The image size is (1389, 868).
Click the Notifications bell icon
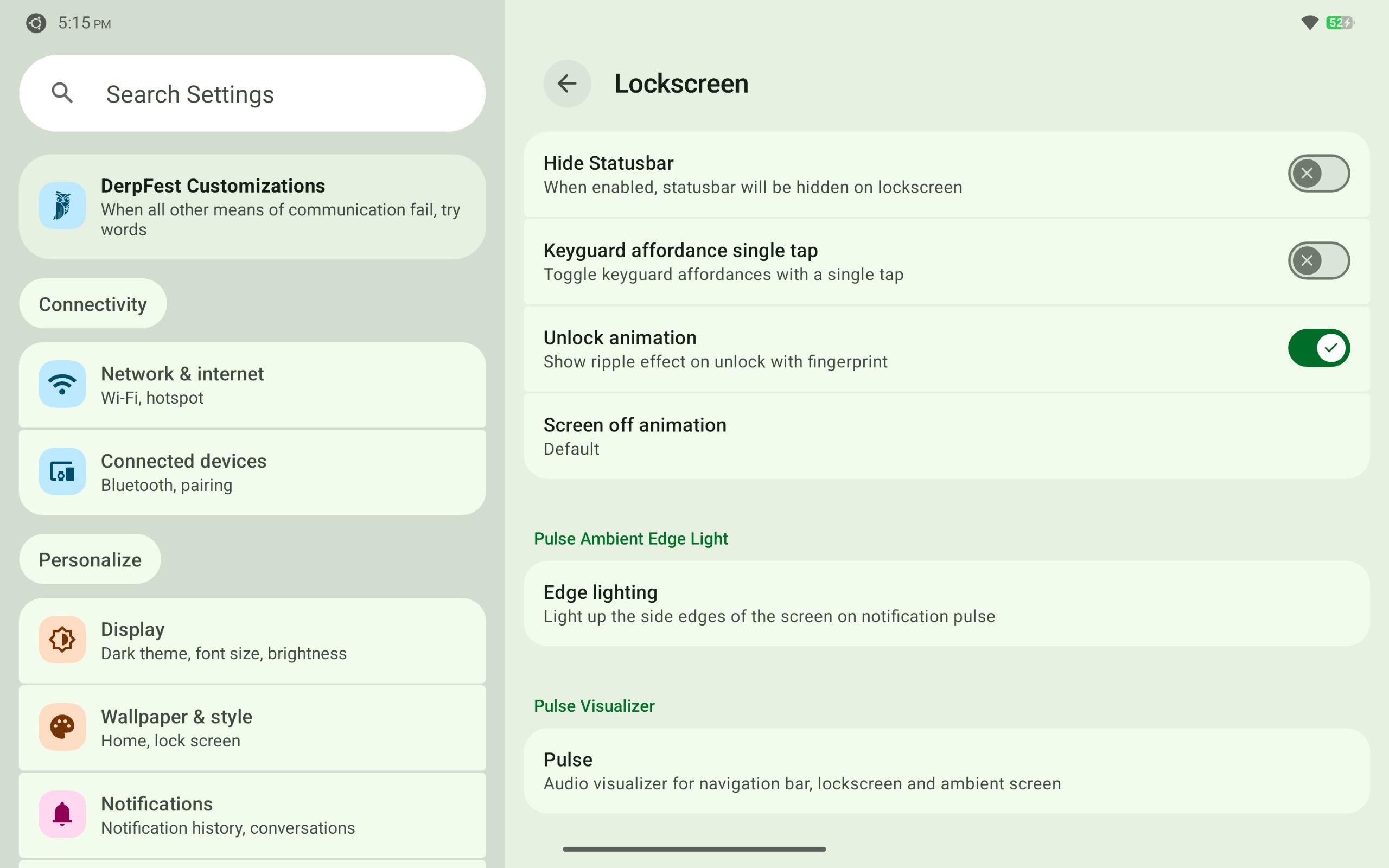62,814
